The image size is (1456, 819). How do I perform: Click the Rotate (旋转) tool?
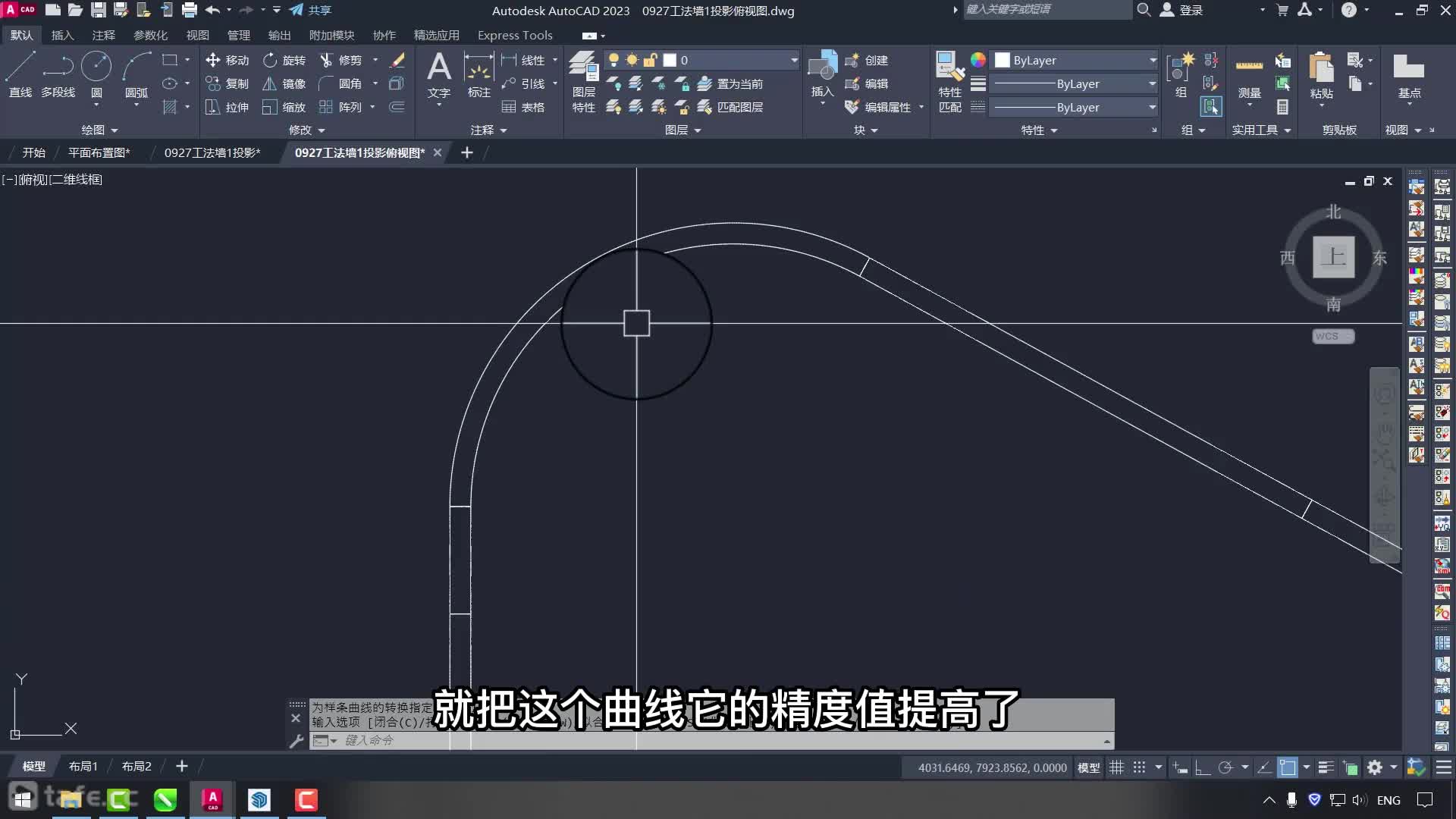pyautogui.click(x=284, y=60)
